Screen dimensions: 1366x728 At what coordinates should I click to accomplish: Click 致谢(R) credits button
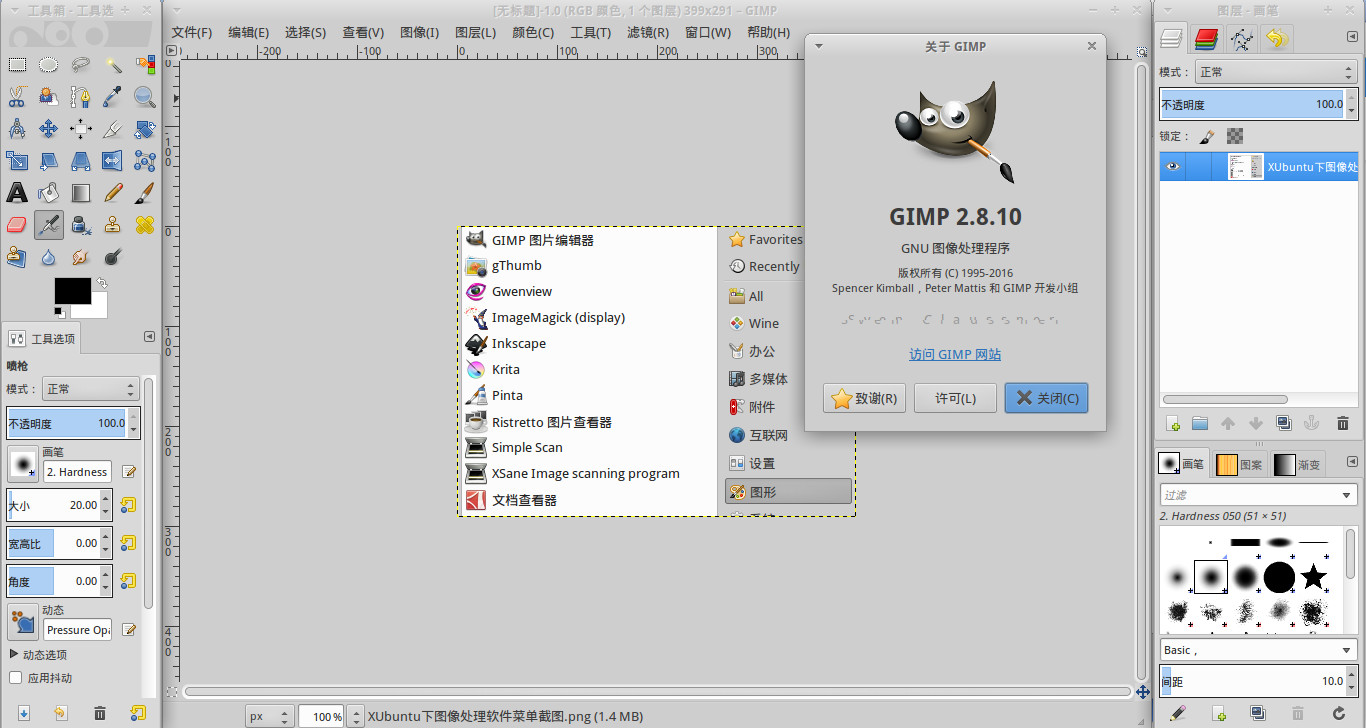(865, 398)
